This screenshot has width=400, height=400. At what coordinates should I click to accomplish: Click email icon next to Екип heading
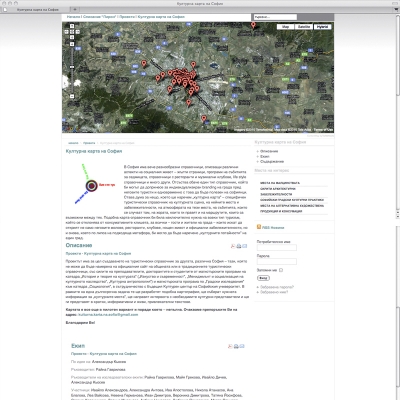(x=242, y=346)
